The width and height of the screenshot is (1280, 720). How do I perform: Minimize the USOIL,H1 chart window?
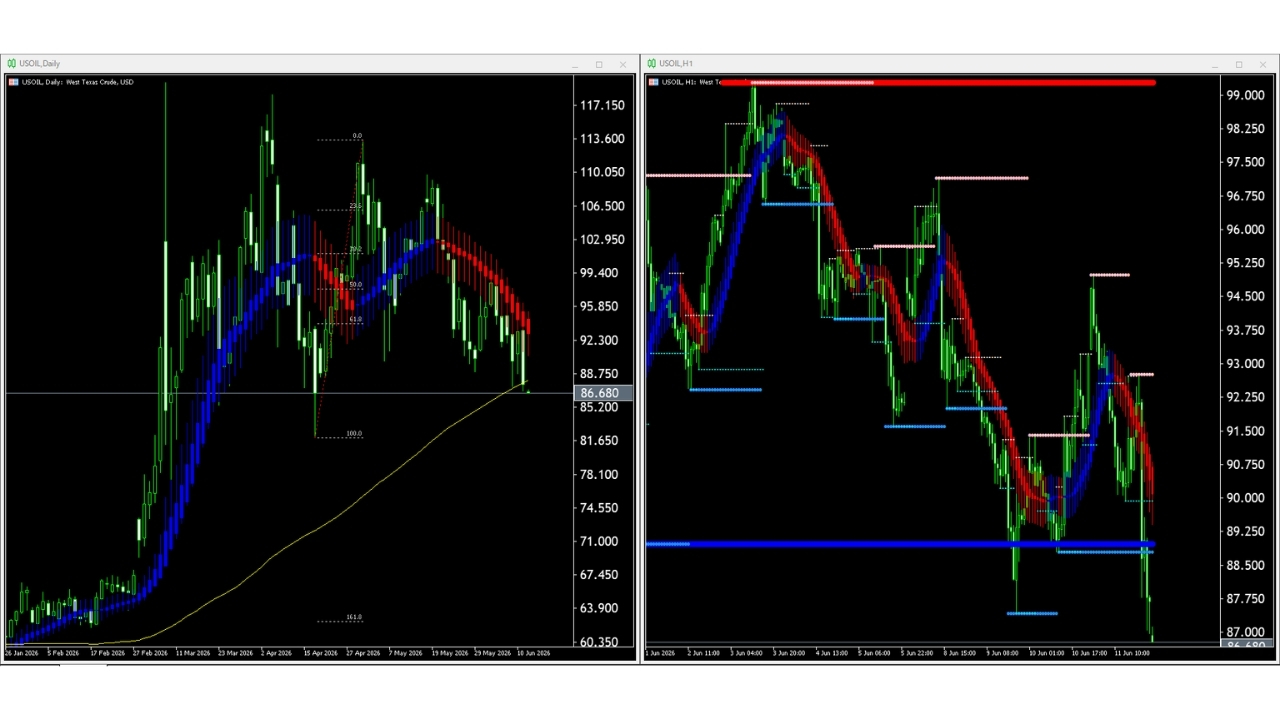point(1215,65)
